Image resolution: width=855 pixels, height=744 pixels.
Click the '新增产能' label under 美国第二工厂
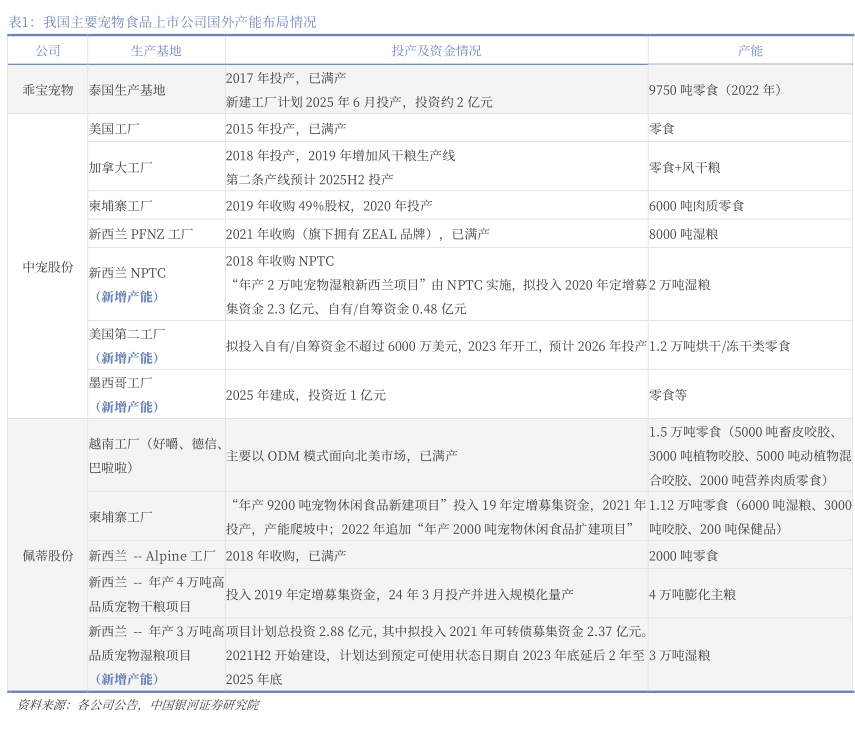coord(127,358)
